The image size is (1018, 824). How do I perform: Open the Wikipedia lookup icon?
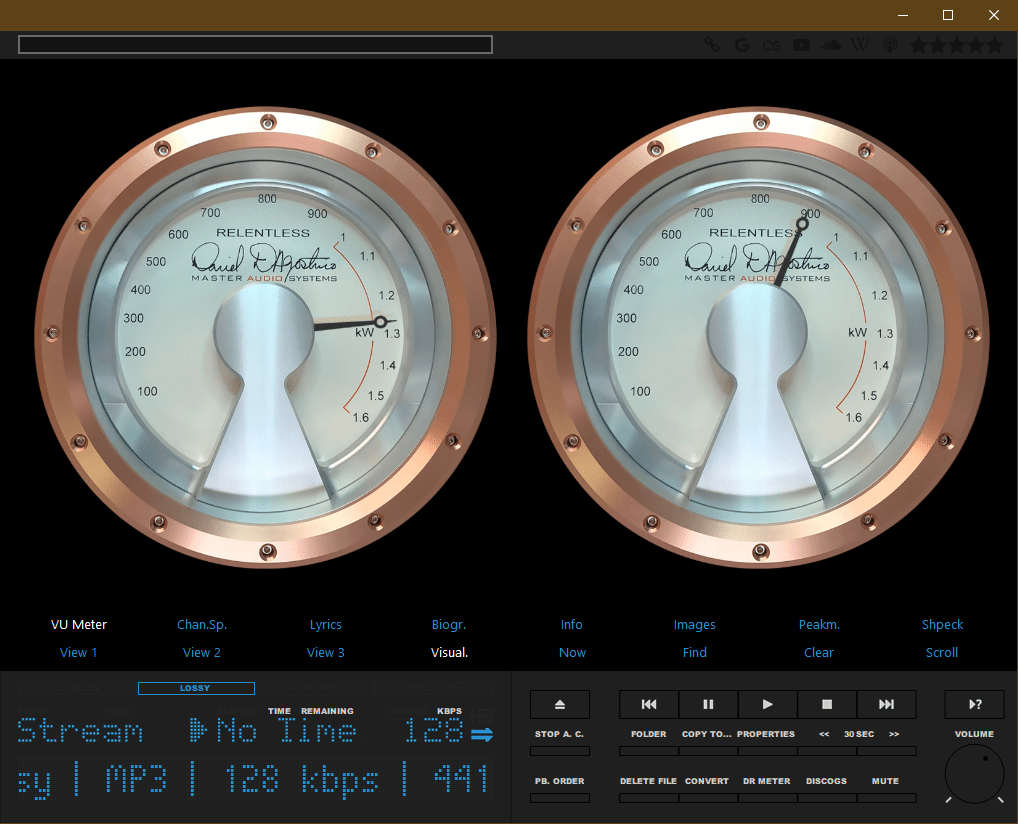860,45
